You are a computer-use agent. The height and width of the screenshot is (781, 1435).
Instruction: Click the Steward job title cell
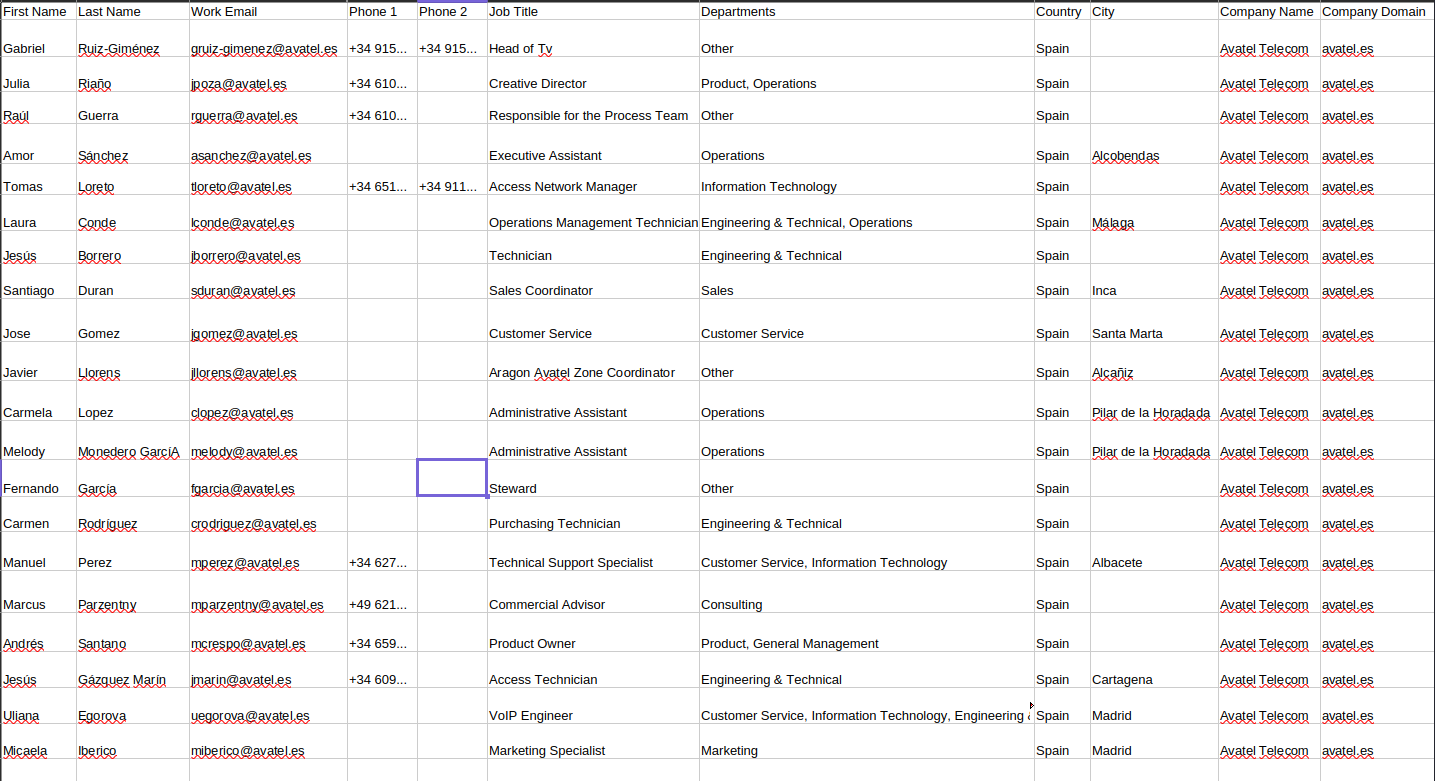[593, 478]
